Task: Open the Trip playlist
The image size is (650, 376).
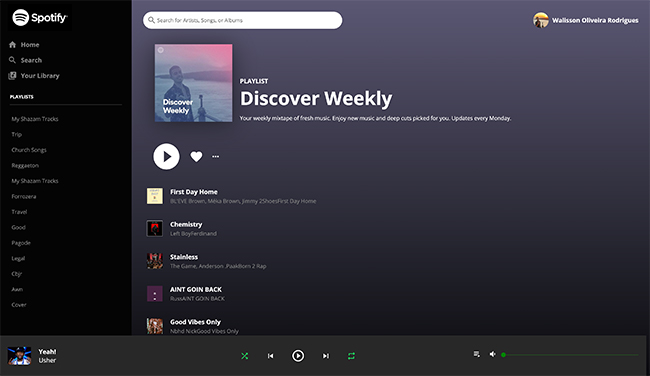Action: tap(17, 134)
